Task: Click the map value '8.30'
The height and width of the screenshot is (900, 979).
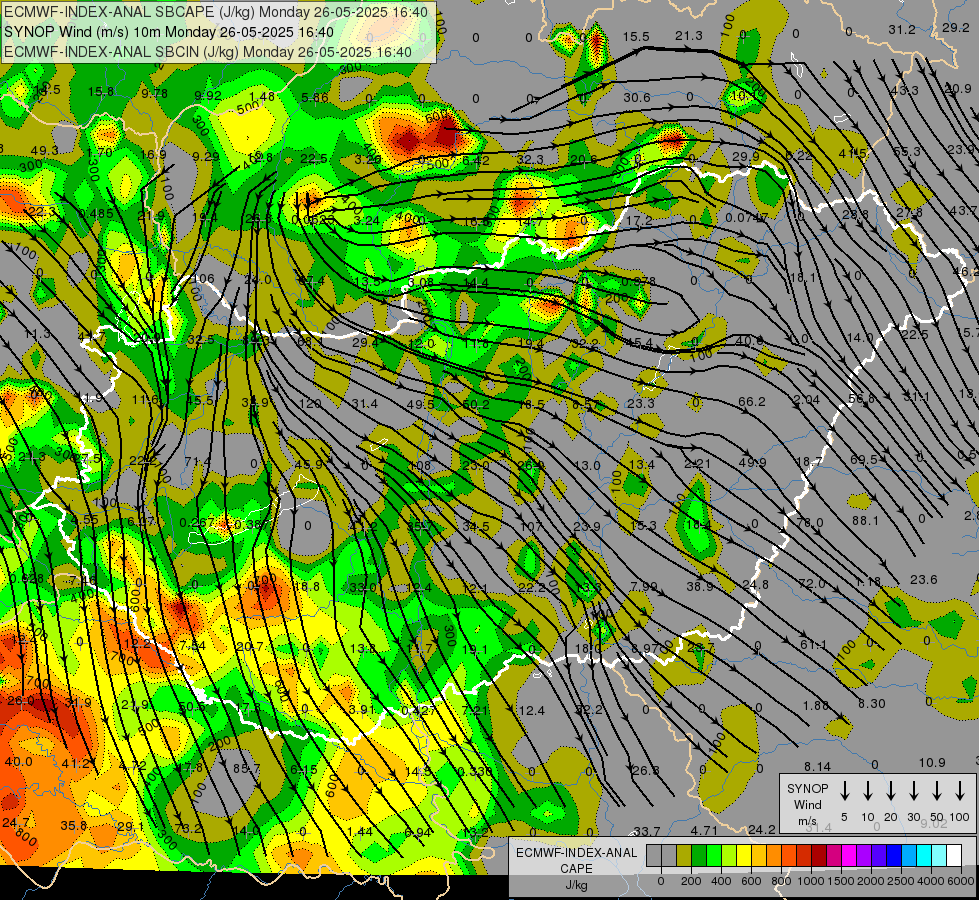Action: coord(872,703)
